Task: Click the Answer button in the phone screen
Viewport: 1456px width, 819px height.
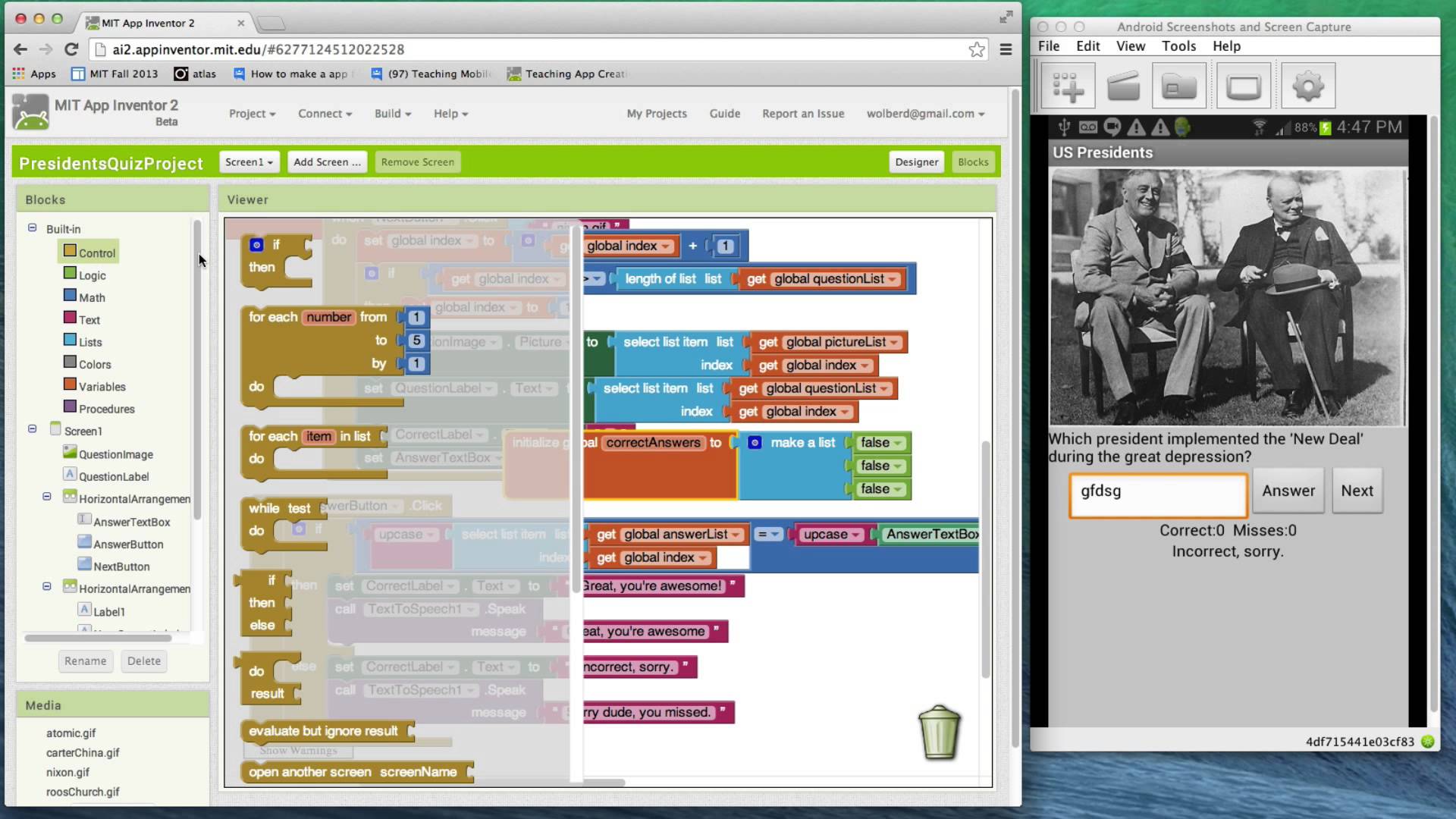Action: coord(1288,491)
